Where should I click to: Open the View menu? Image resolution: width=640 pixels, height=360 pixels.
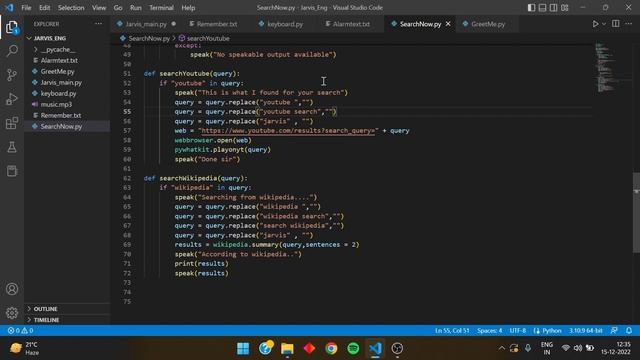click(x=99, y=8)
